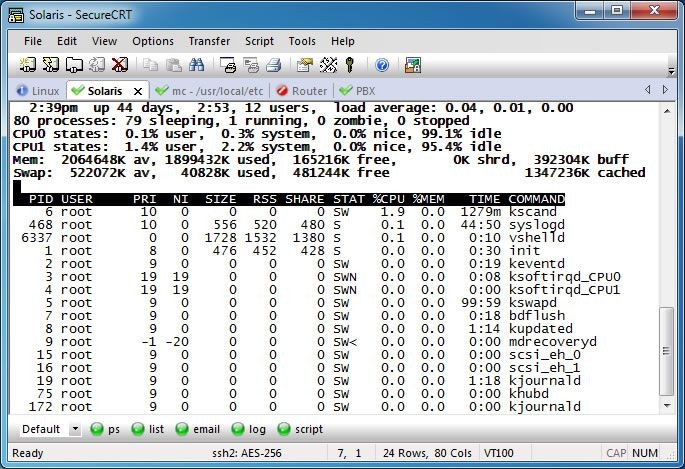
Task: Click the Print Screen toolbar icon
Action: coord(228,65)
